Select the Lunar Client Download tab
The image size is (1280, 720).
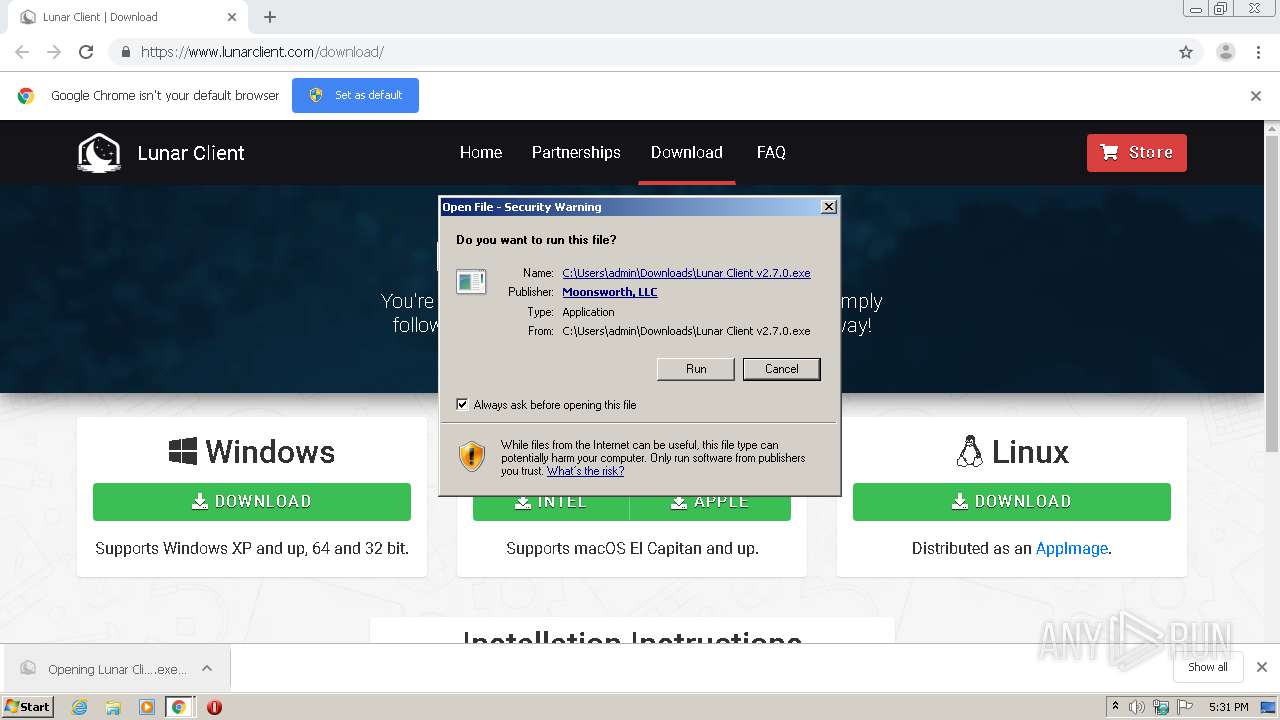[x=127, y=17]
